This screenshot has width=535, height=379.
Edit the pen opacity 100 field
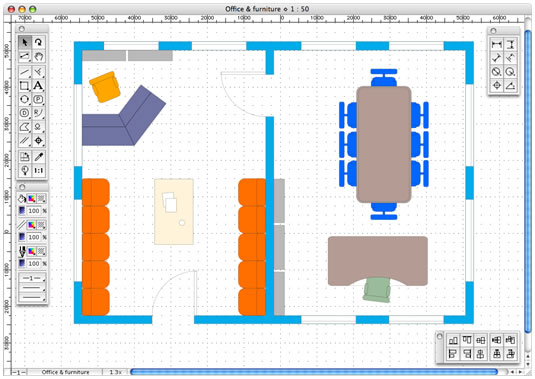point(34,263)
